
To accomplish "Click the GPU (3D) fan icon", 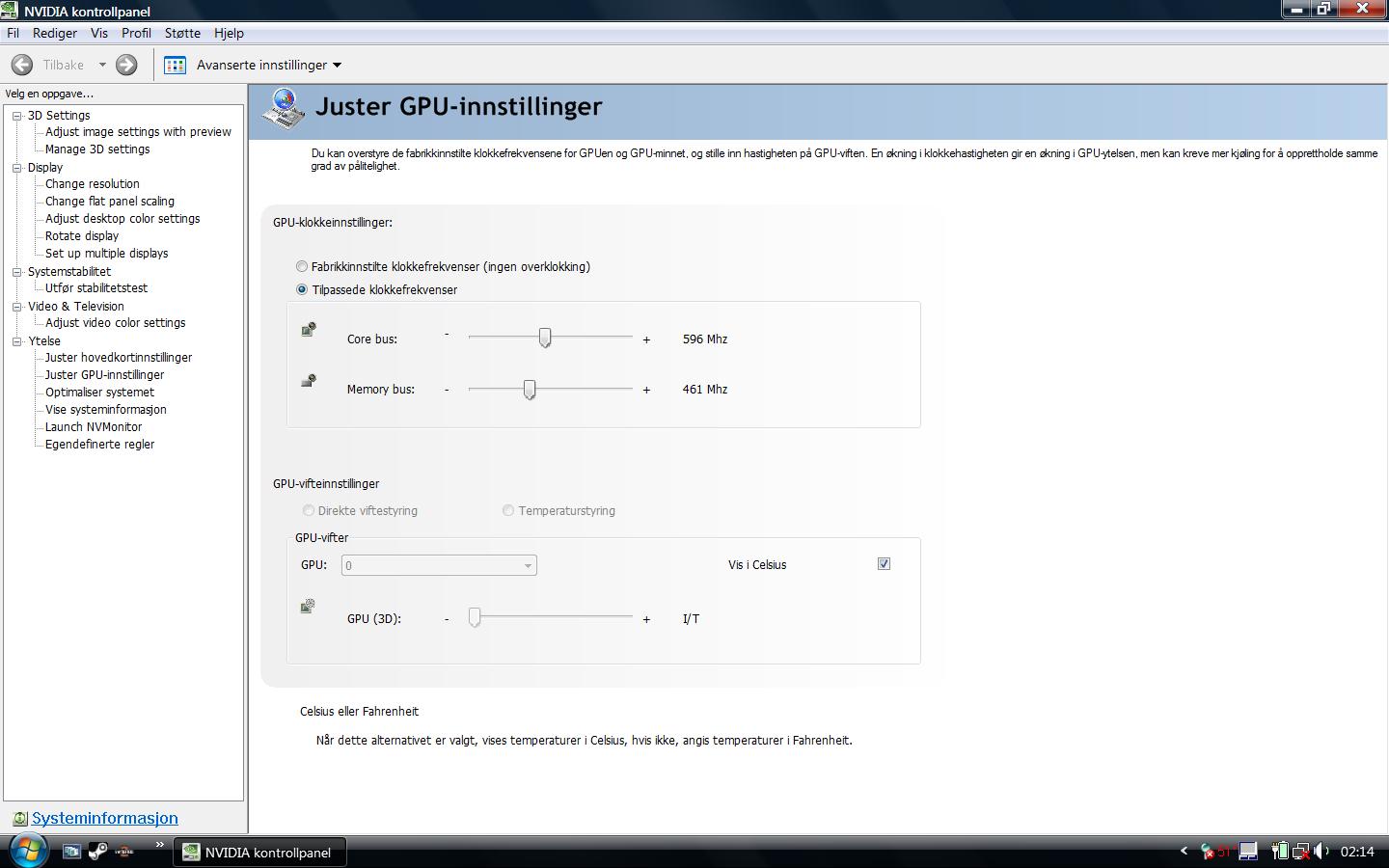I will (x=308, y=607).
